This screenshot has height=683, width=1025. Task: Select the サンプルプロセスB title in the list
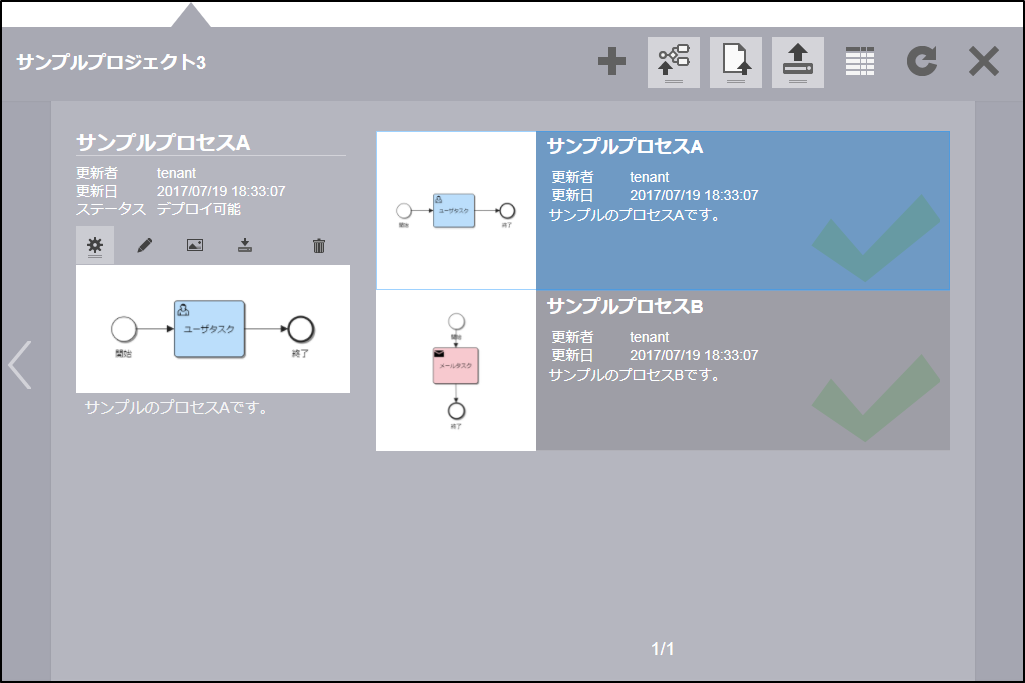[x=625, y=306]
